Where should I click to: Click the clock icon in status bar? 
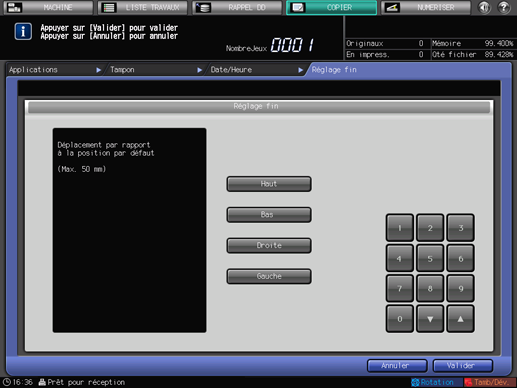(x=7, y=382)
